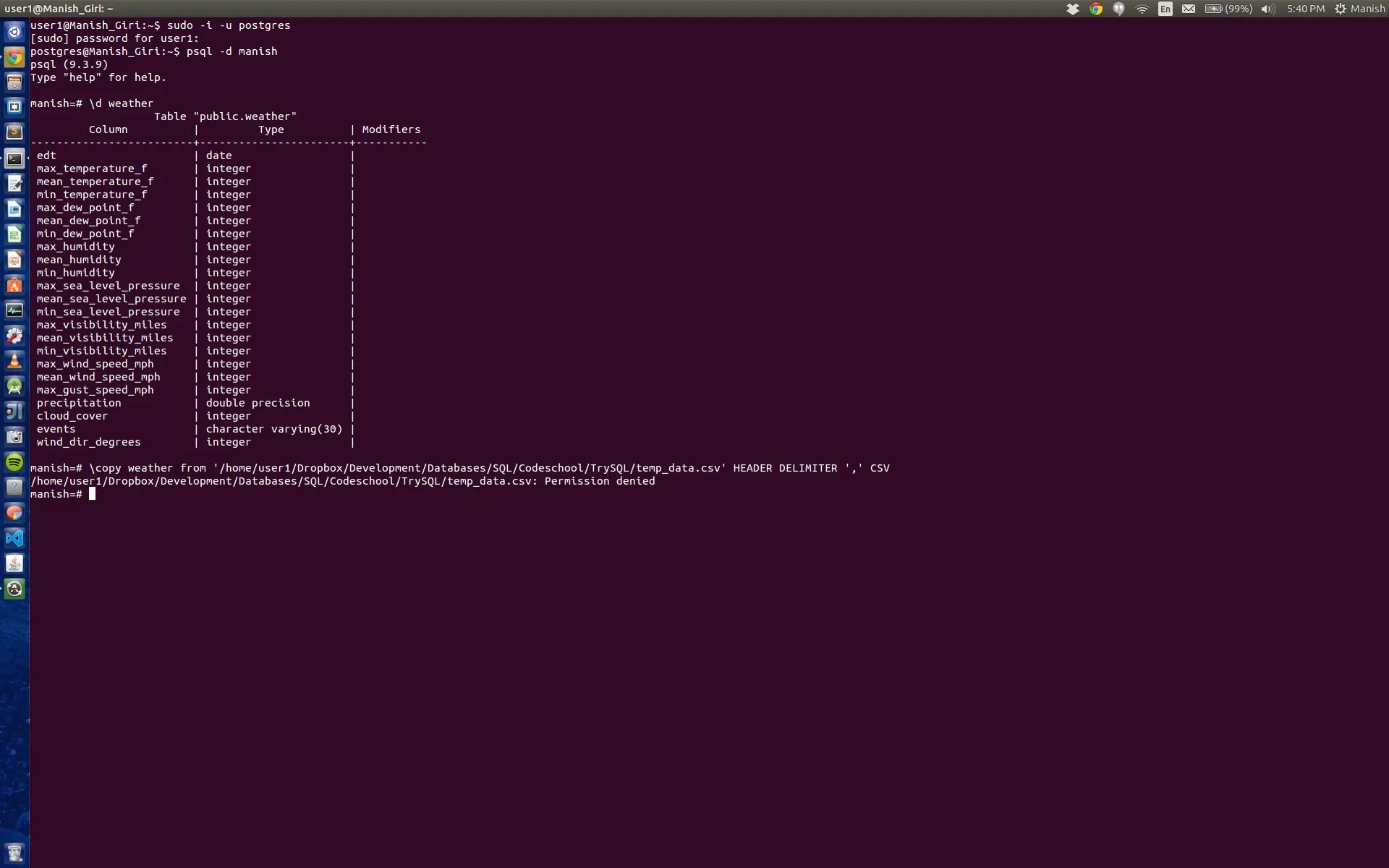Click the Terminal icon in launcher
Screen dimensions: 1389x868
pos(14,158)
